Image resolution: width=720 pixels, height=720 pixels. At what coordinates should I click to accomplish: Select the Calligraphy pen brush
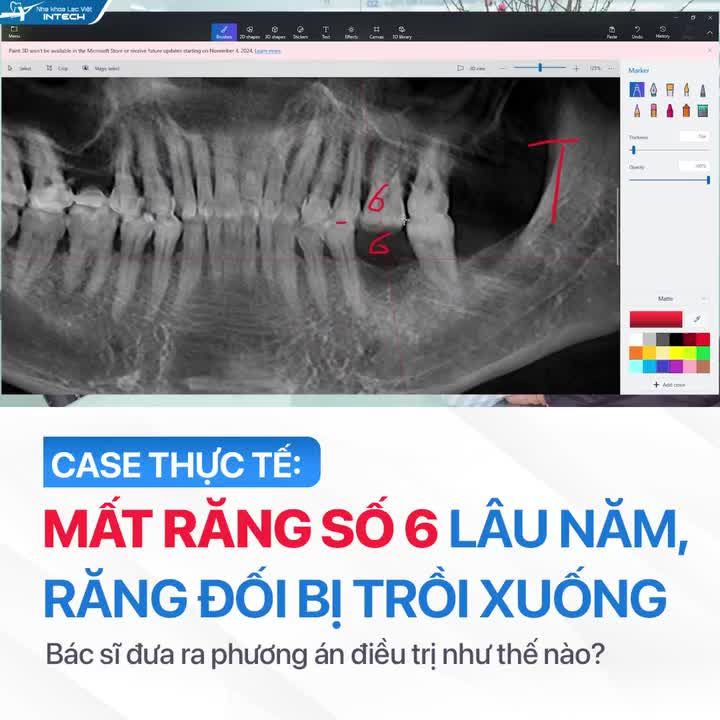653,90
